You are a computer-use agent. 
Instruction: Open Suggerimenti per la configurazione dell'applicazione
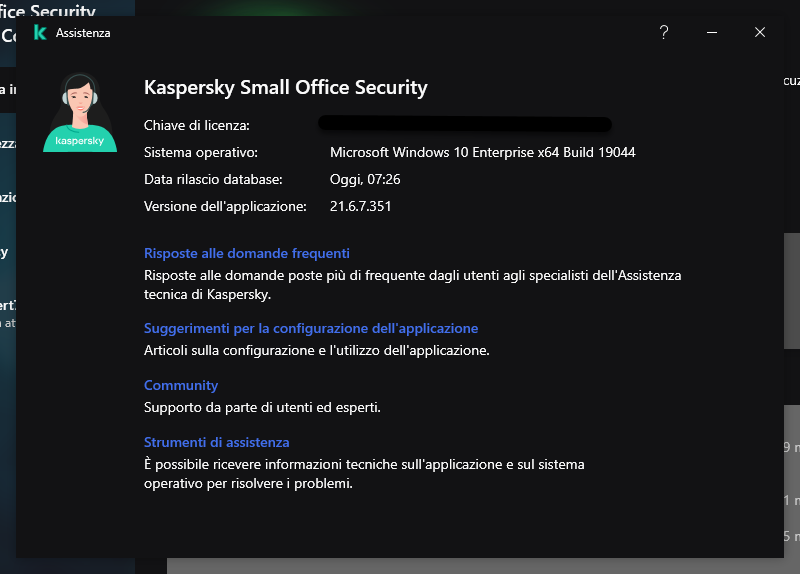[x=311, y=328]
